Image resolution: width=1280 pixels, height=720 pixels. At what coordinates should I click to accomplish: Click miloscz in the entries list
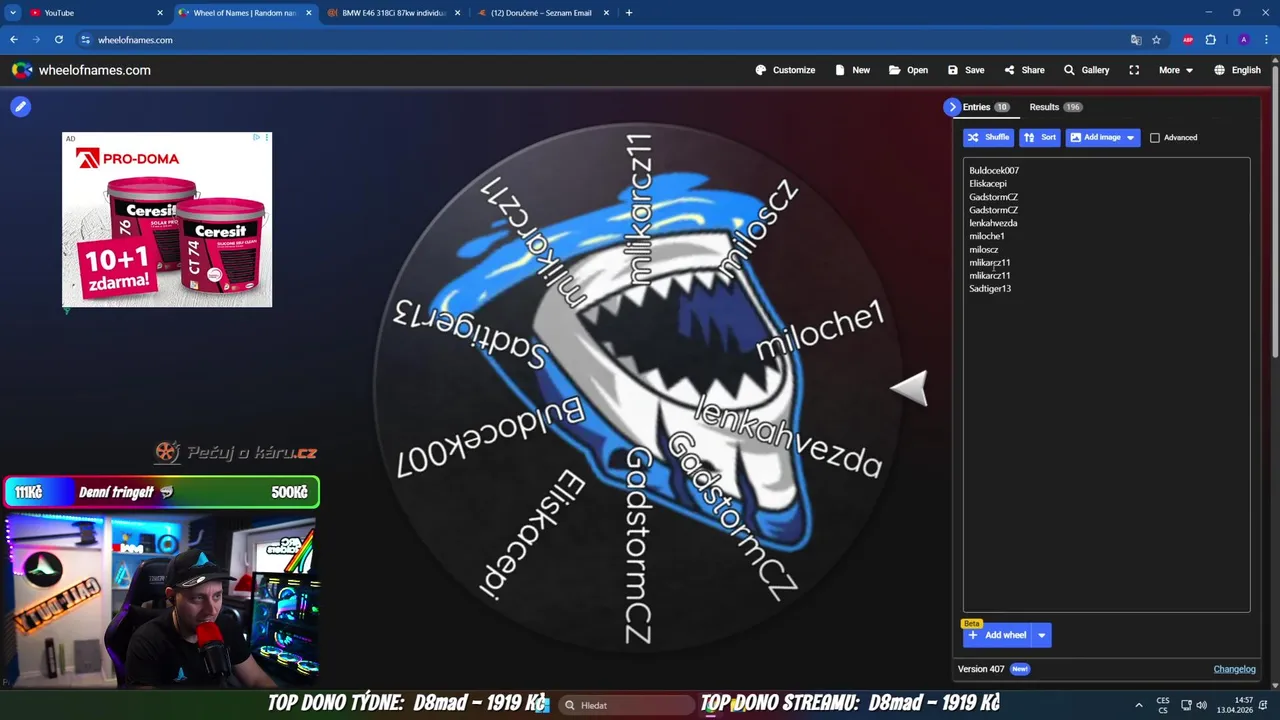coord(983,249)
